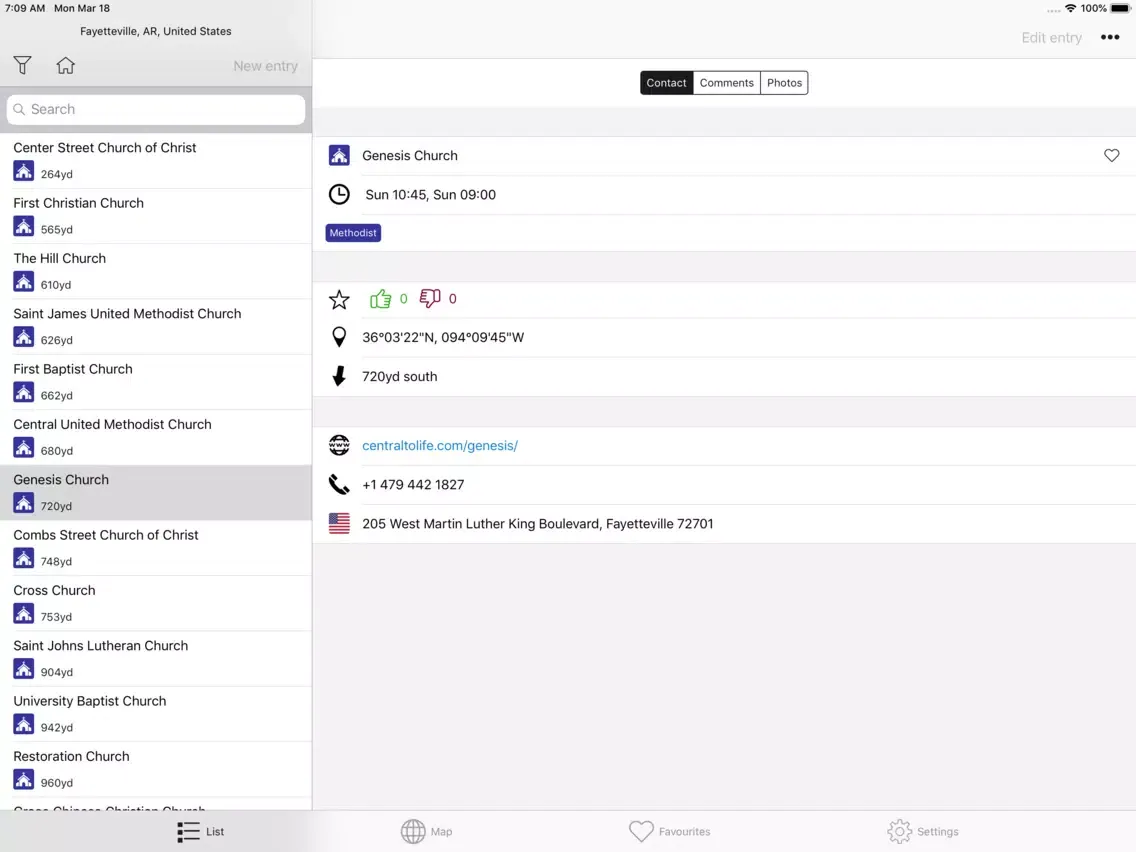Tap the battery indicator in status bar
The image size is (1136, 852).
coord(1120,9)
